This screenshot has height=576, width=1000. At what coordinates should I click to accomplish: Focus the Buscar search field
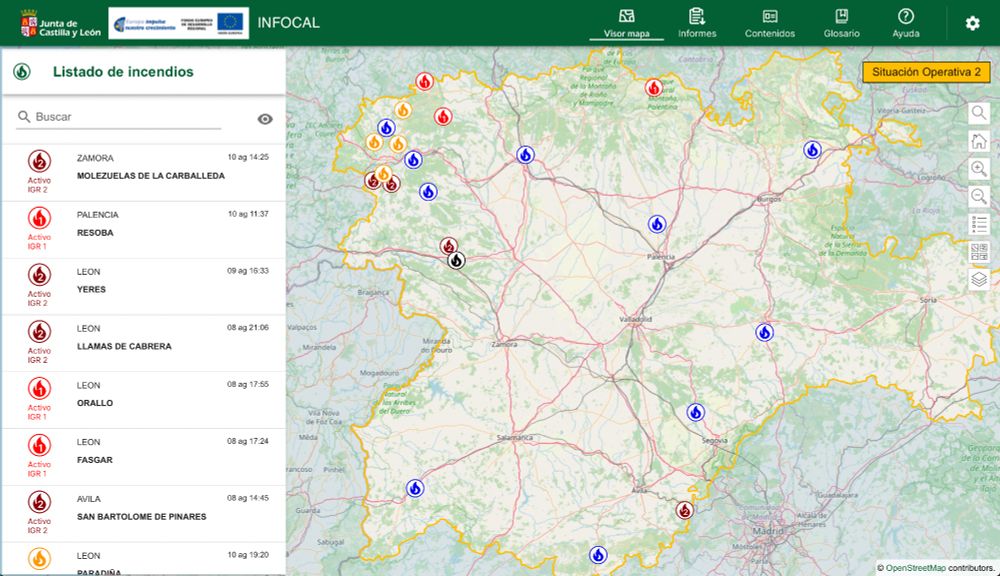click(125, 117)
